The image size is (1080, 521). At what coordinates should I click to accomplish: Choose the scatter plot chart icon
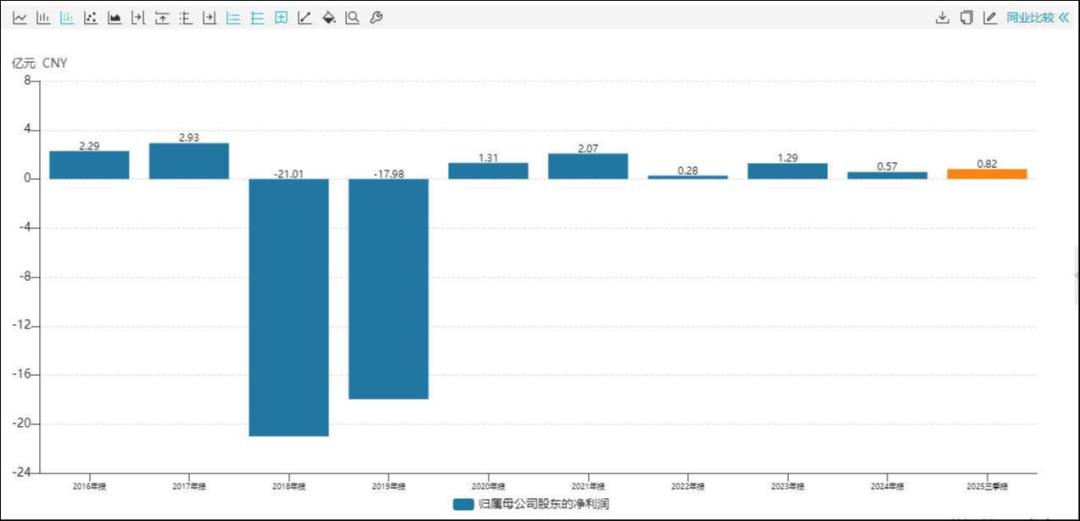click(90, 19)
